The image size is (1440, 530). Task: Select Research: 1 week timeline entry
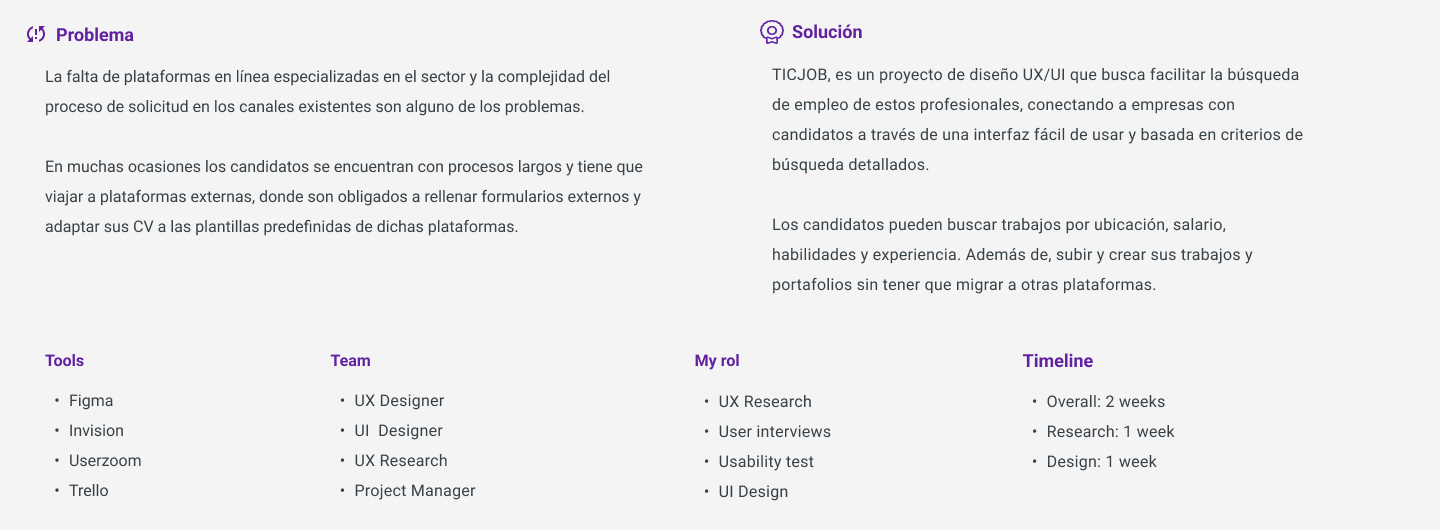(1110, 432)
